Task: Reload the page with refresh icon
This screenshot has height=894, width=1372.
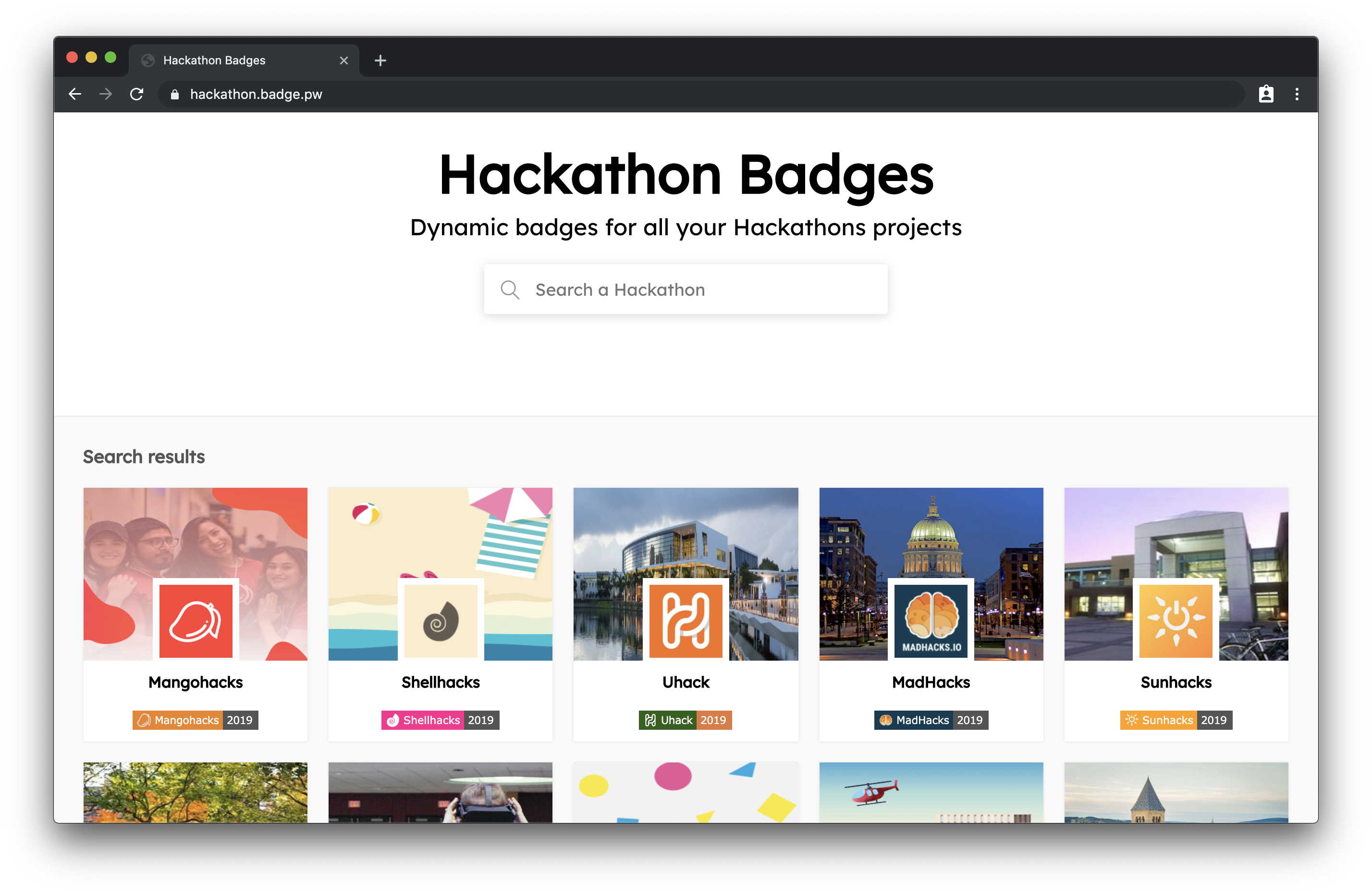Action: click(x=136, y=94)
